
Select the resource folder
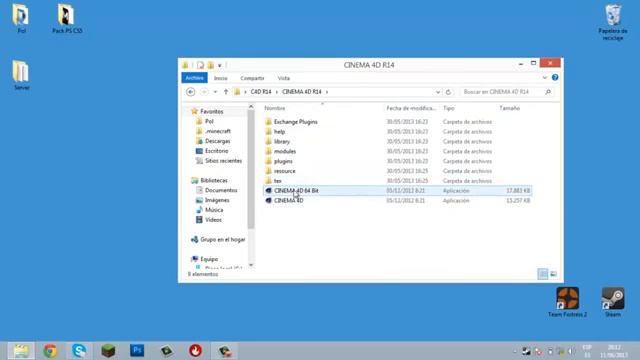[x=284, y=171]
